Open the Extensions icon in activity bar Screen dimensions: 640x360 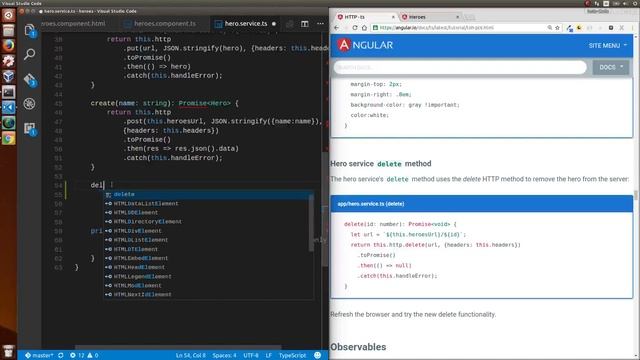point(29,129)
